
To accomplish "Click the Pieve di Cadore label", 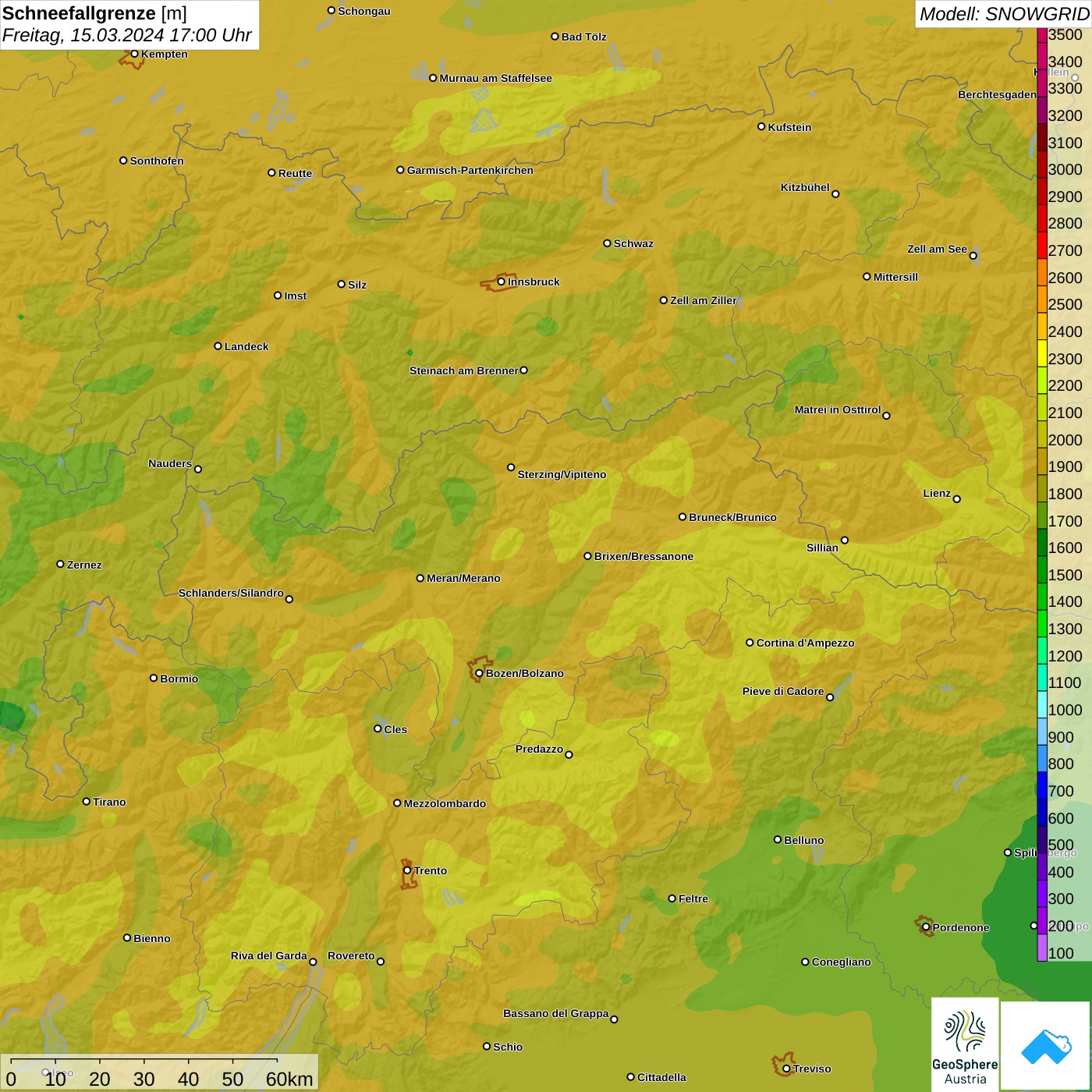I will [x=783, y=691].
